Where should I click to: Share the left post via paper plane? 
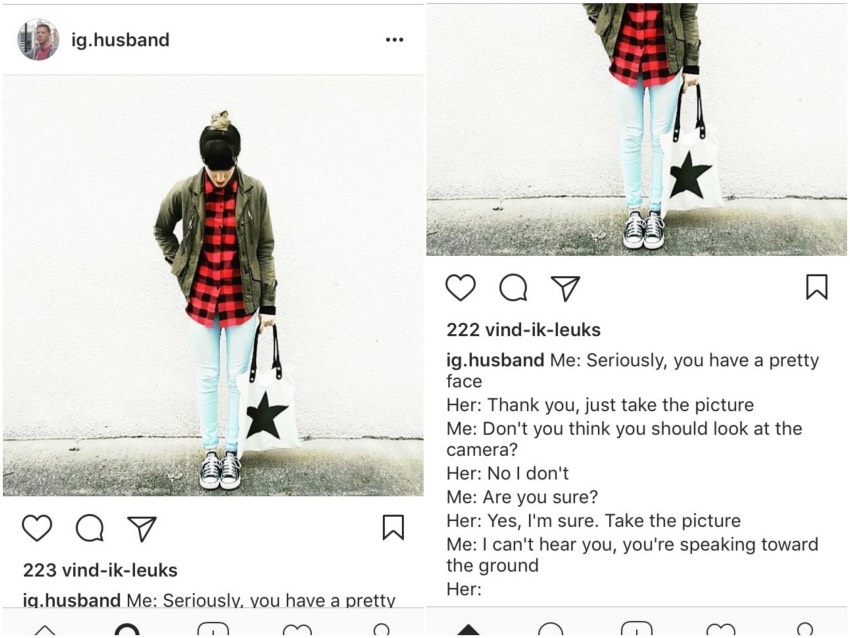point(142,529)
